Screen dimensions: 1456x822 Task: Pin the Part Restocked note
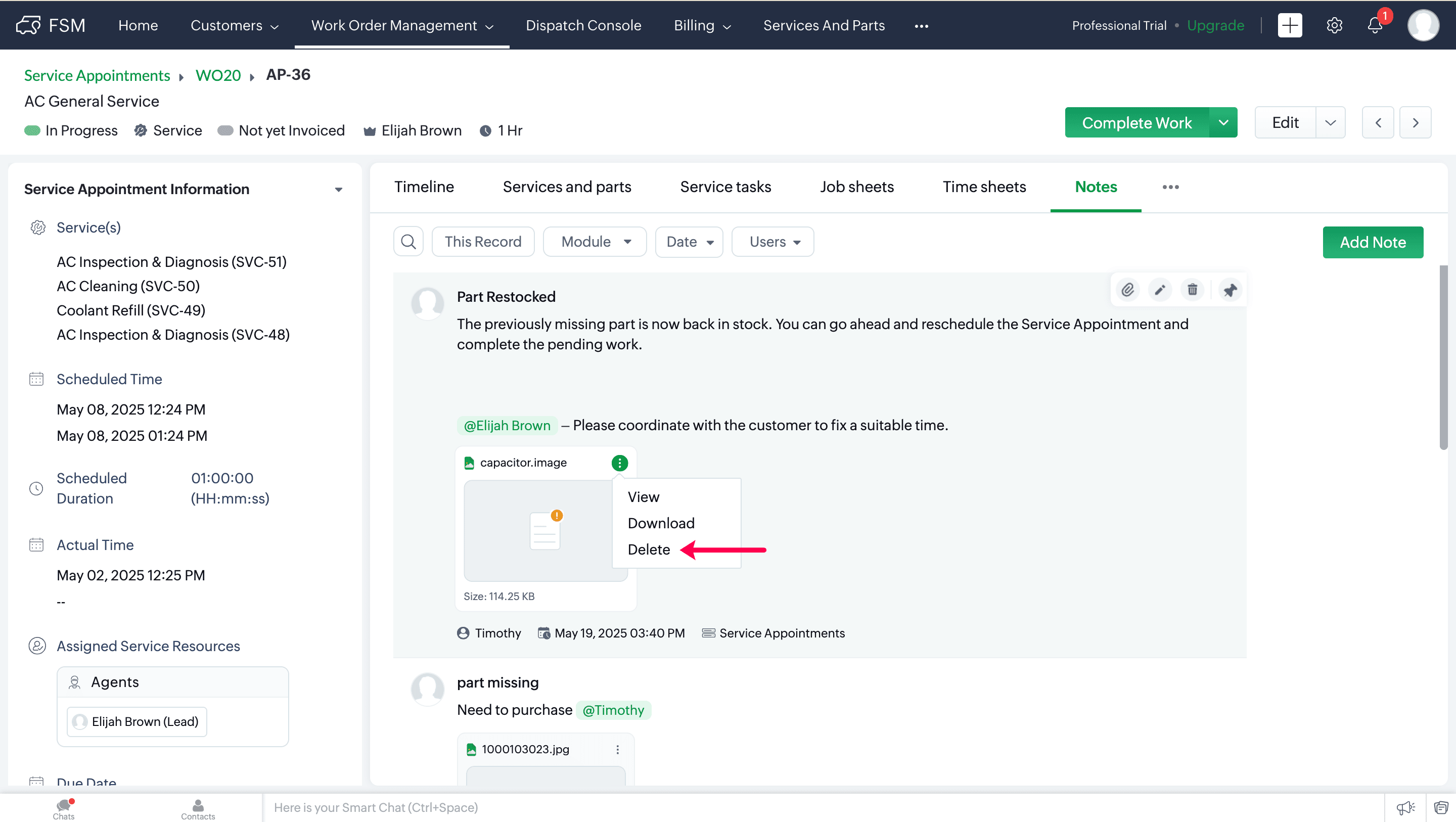pyautogui.click(x=1230, y=290)
